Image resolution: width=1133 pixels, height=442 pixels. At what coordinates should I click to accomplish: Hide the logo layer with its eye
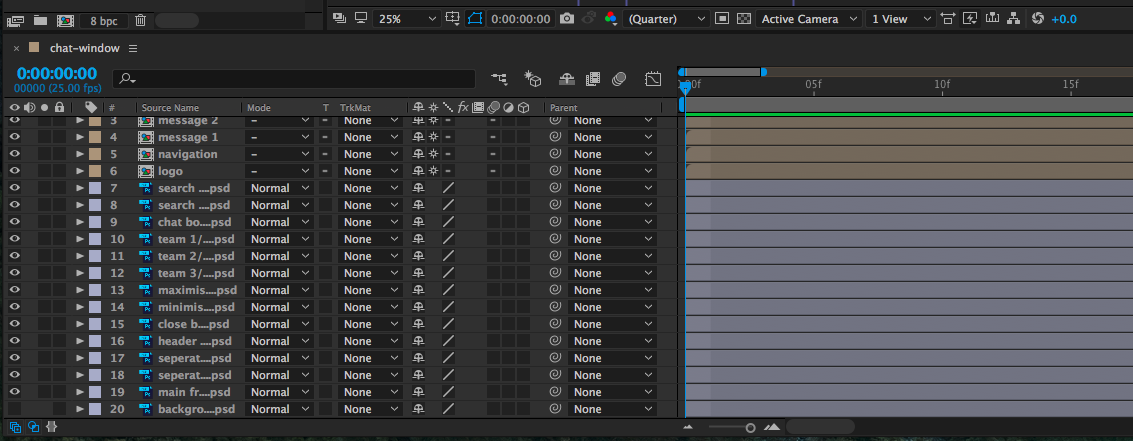[15, 171]
